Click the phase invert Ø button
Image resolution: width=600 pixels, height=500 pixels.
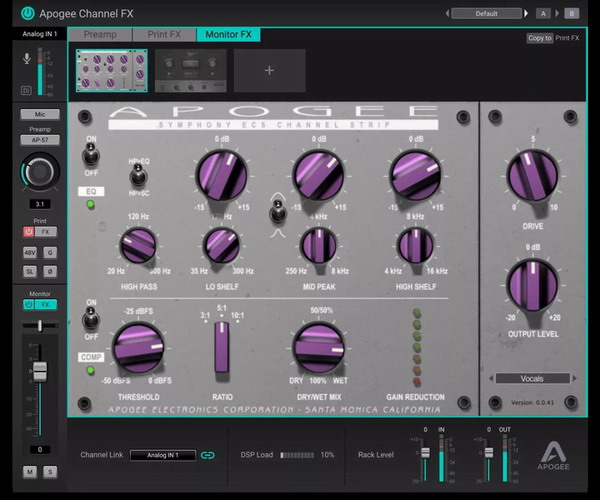point(51,271)
